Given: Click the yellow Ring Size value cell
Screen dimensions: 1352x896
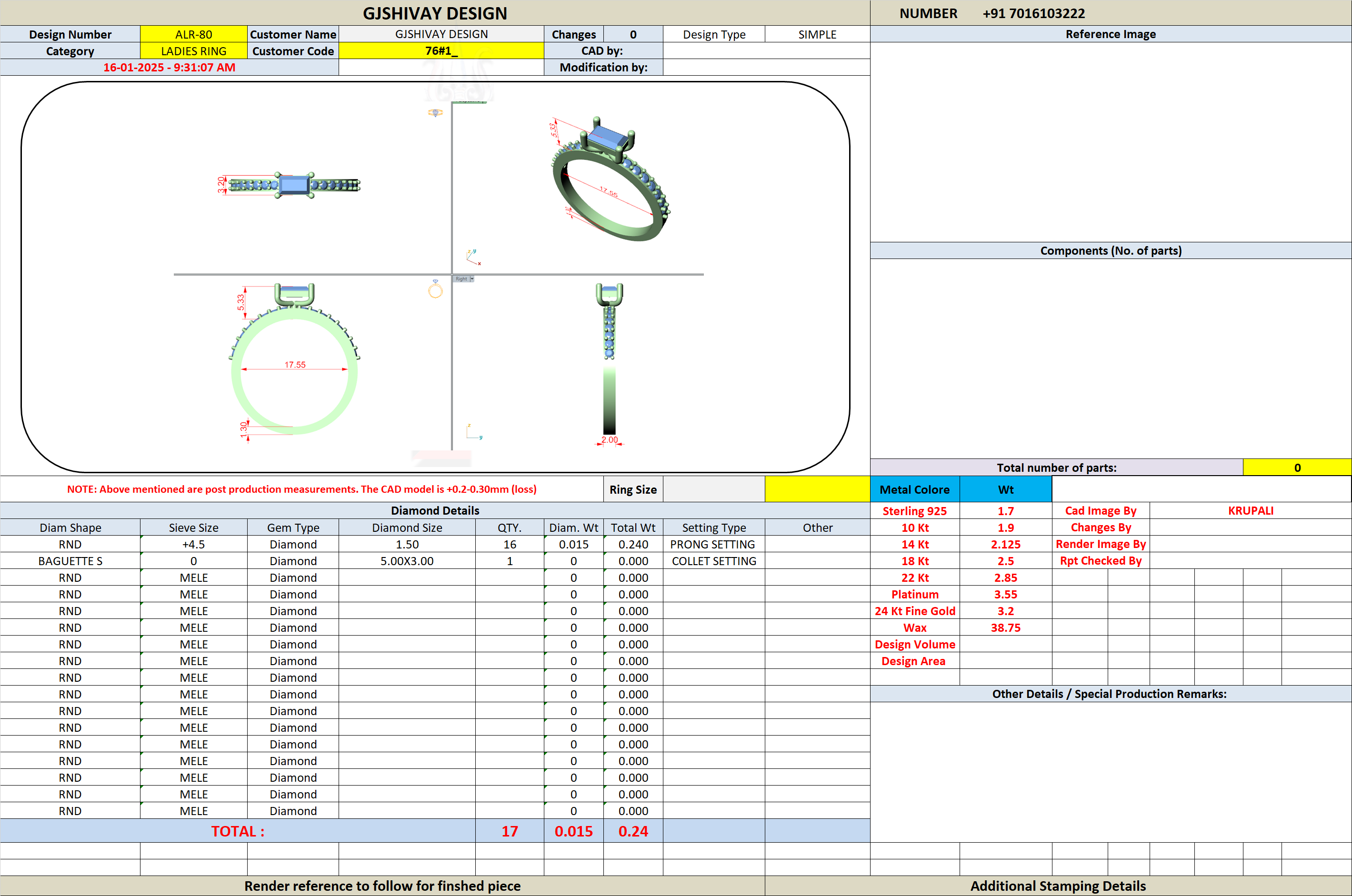Looking at the screenshot, I should coord(817,489).
